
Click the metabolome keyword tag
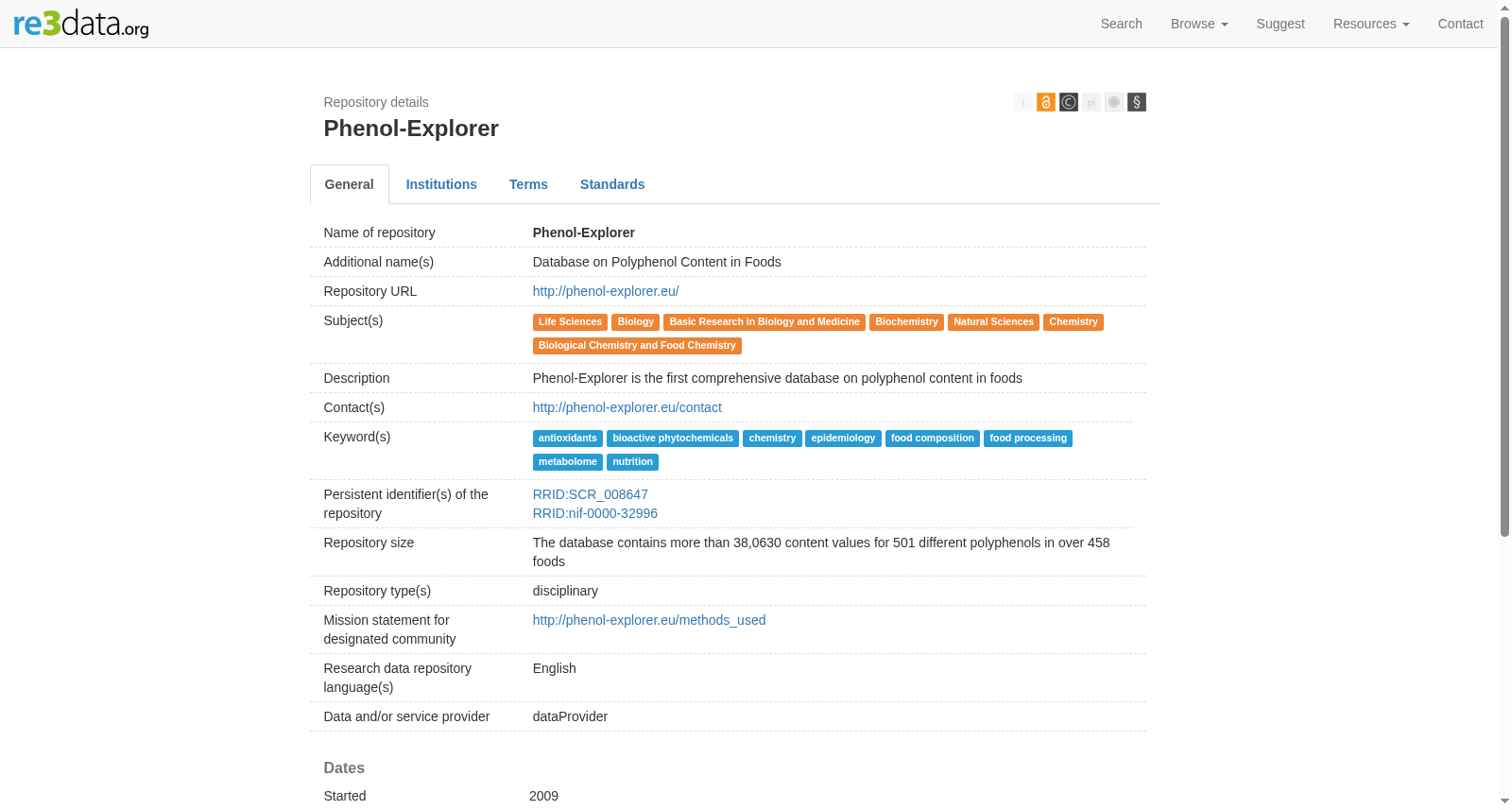568,462
